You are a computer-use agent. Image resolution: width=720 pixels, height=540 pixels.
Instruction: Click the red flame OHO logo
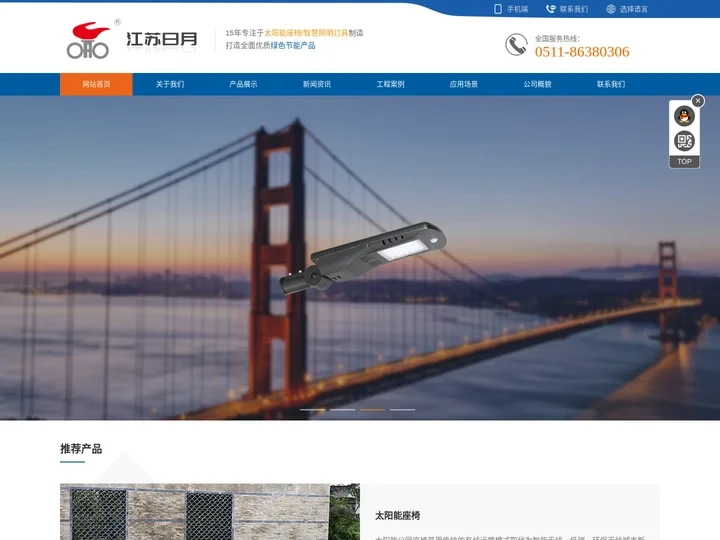coord(88,40)
